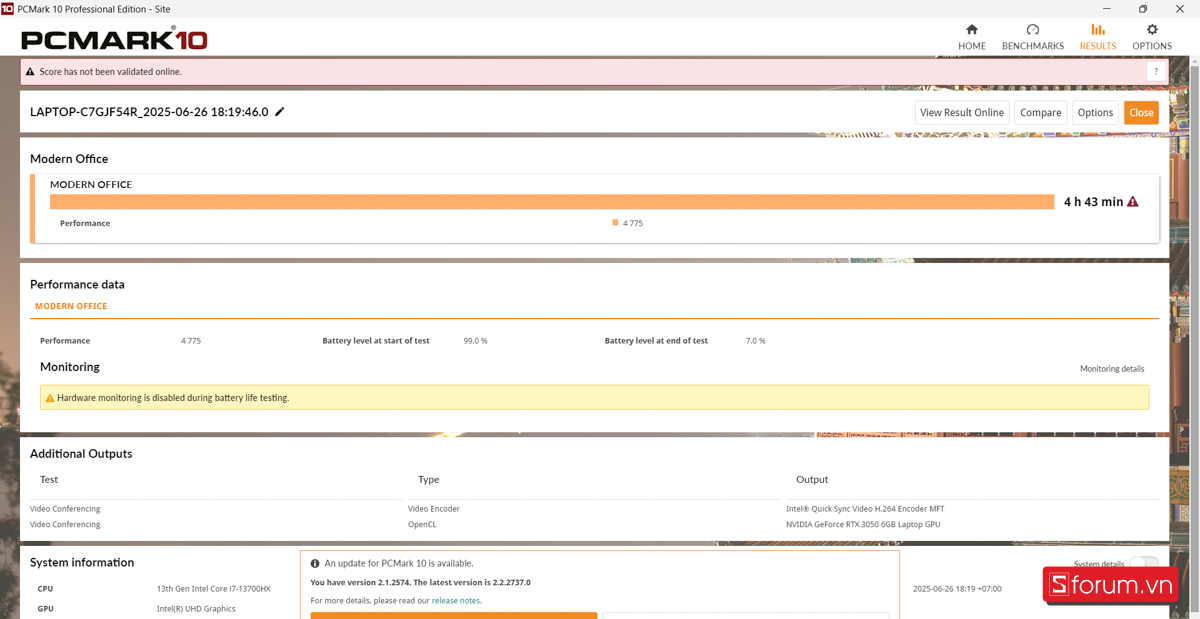
Task: Click the result Options button
Action: coord(1095,113)
